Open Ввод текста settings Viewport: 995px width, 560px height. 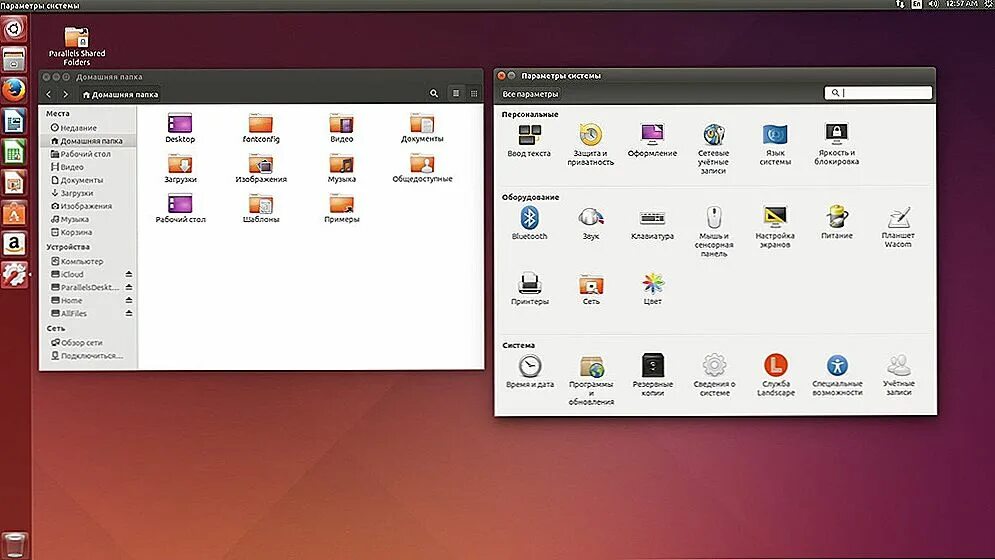pos(529,140)
